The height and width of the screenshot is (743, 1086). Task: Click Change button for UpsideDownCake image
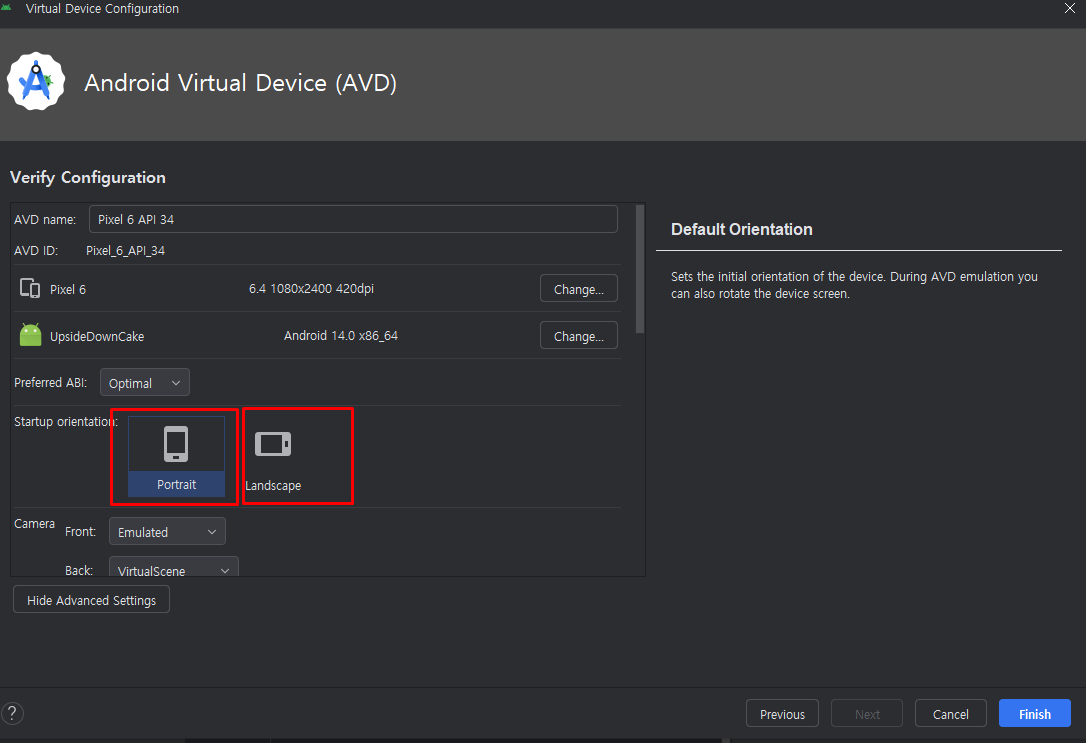[578, 336]
